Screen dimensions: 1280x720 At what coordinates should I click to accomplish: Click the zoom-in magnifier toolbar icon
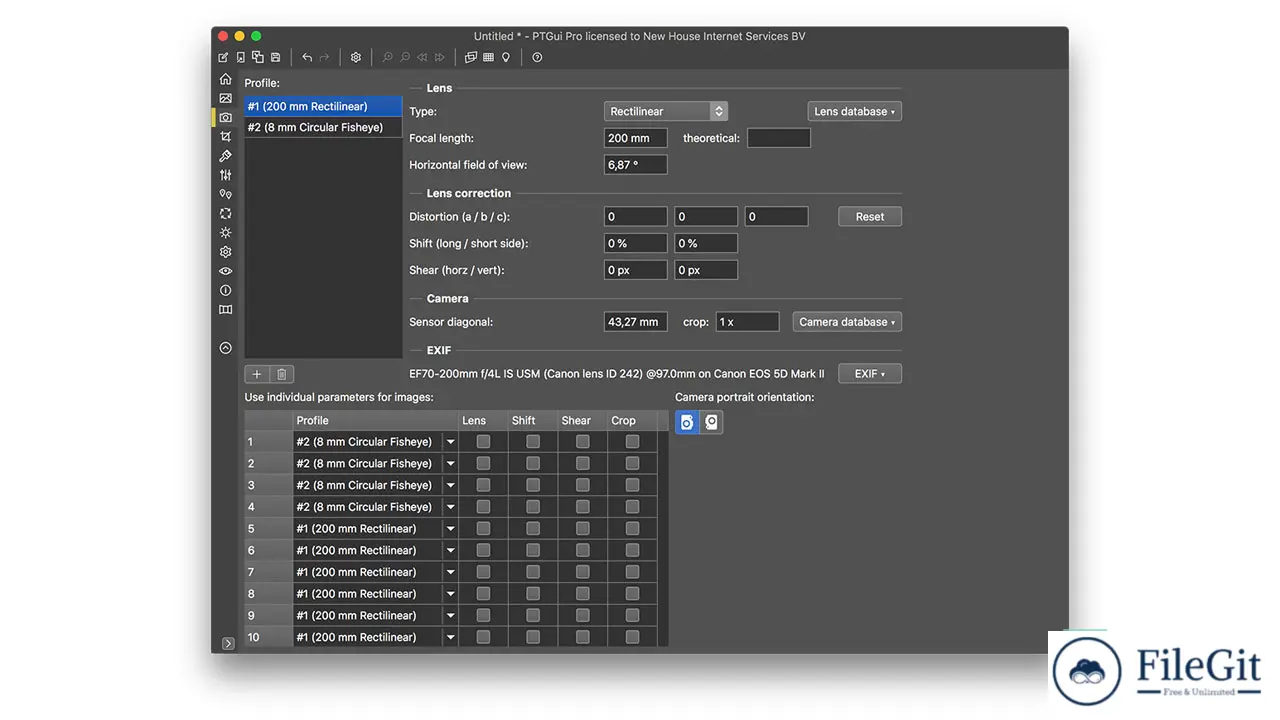coord(388,58)
